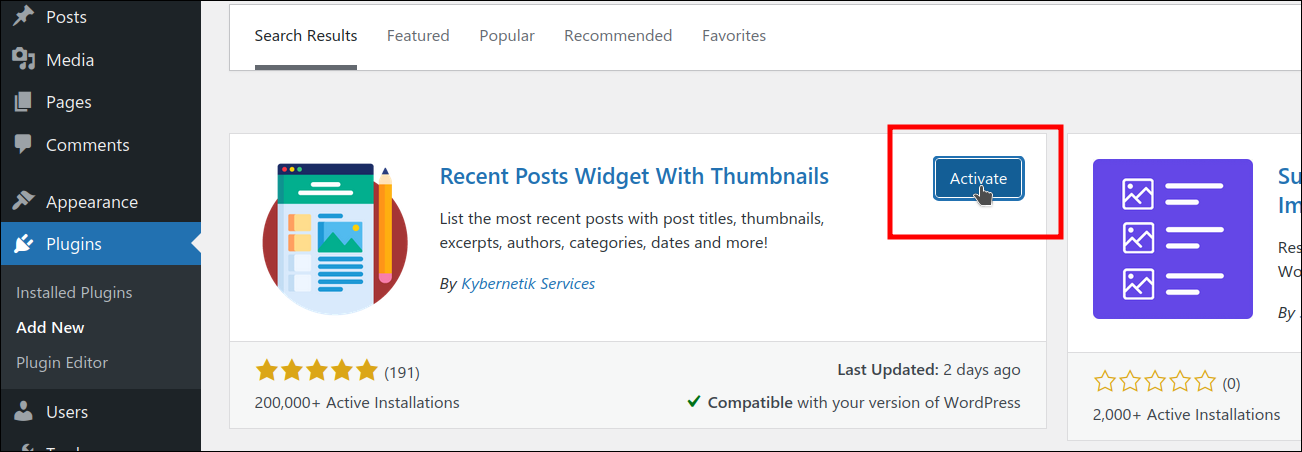1302x452 pixels.
Task: Click the purple plugin icon thumbnail
Action: click(x=1172, y=239)
